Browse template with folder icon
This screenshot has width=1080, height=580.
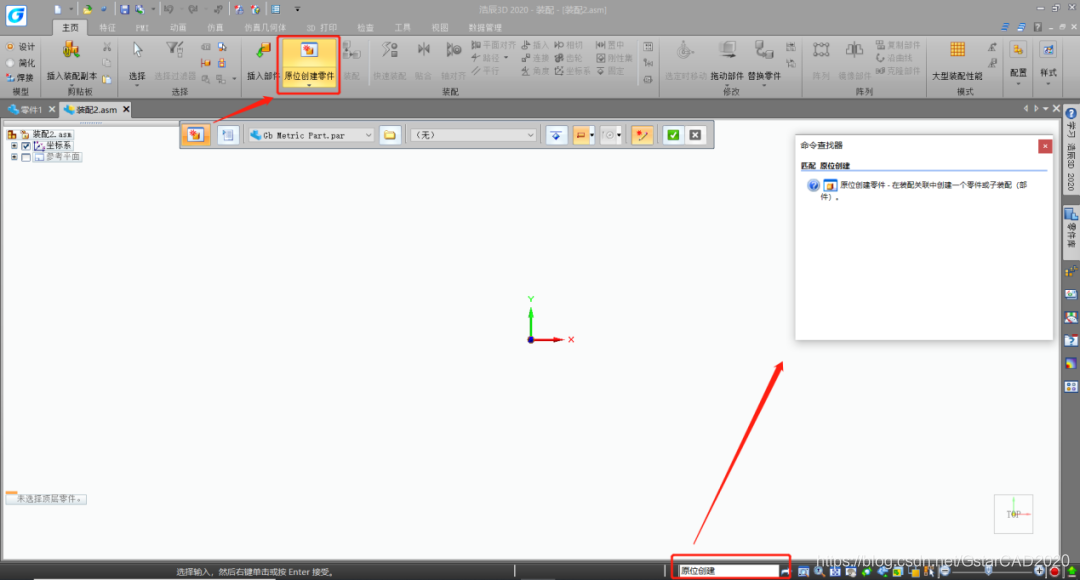[x=390, y=135]
